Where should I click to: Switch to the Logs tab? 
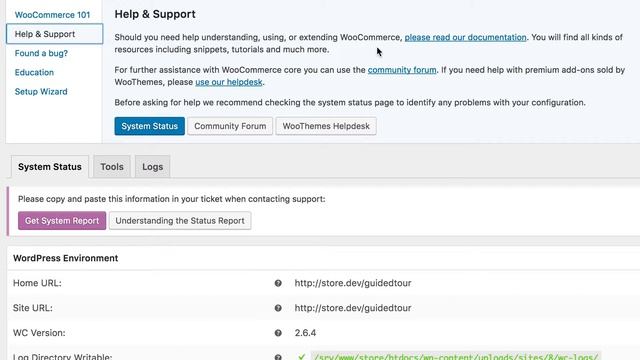click(153, 167)
